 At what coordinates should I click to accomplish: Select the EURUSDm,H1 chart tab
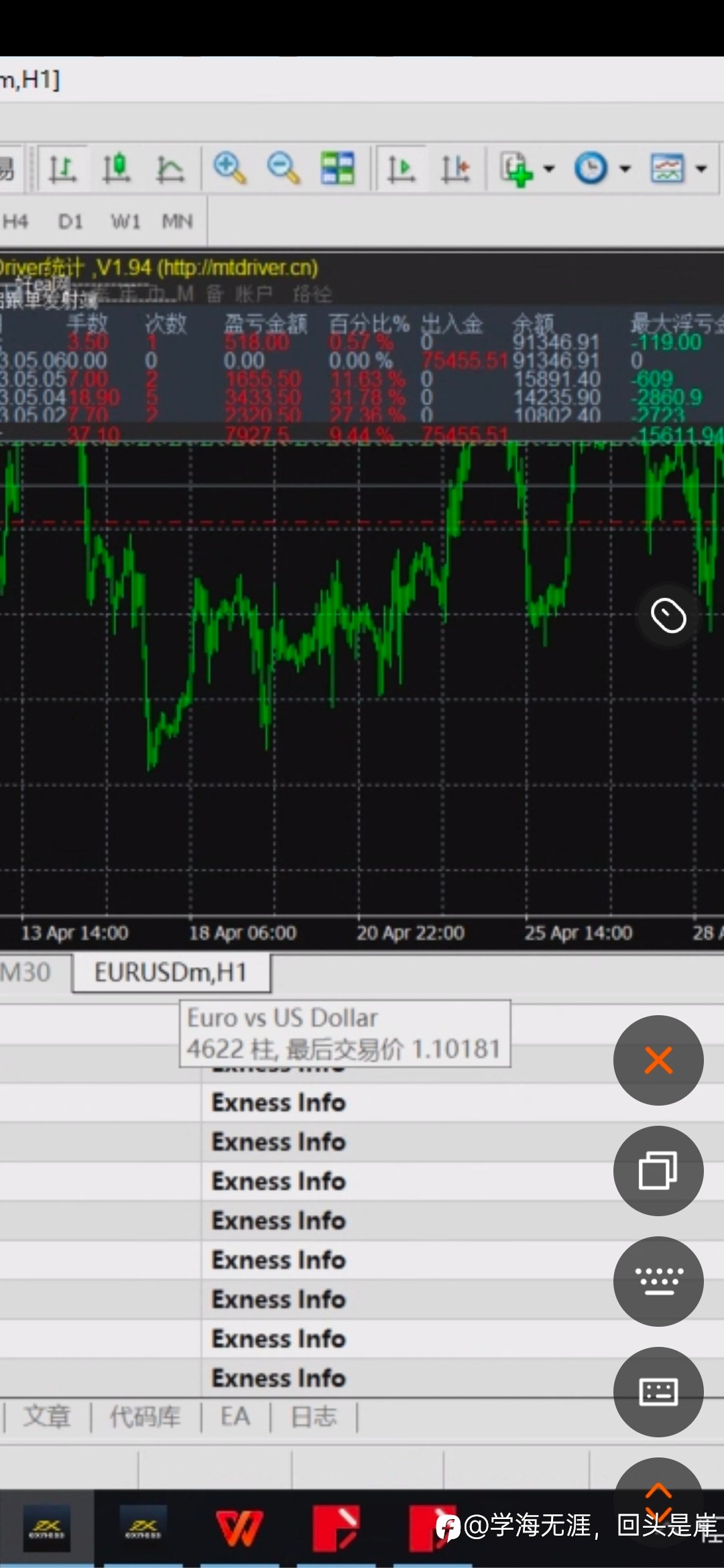[x=171, y=972]
